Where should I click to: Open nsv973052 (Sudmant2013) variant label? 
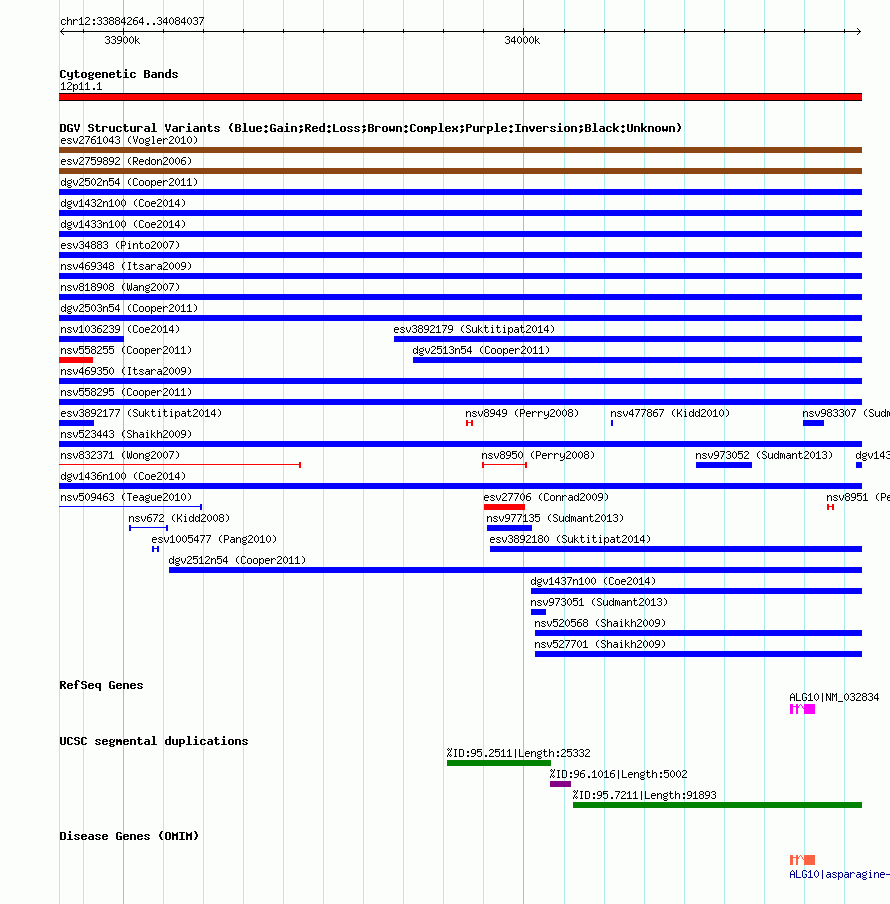pyautogui.click(x=764, y=455)
